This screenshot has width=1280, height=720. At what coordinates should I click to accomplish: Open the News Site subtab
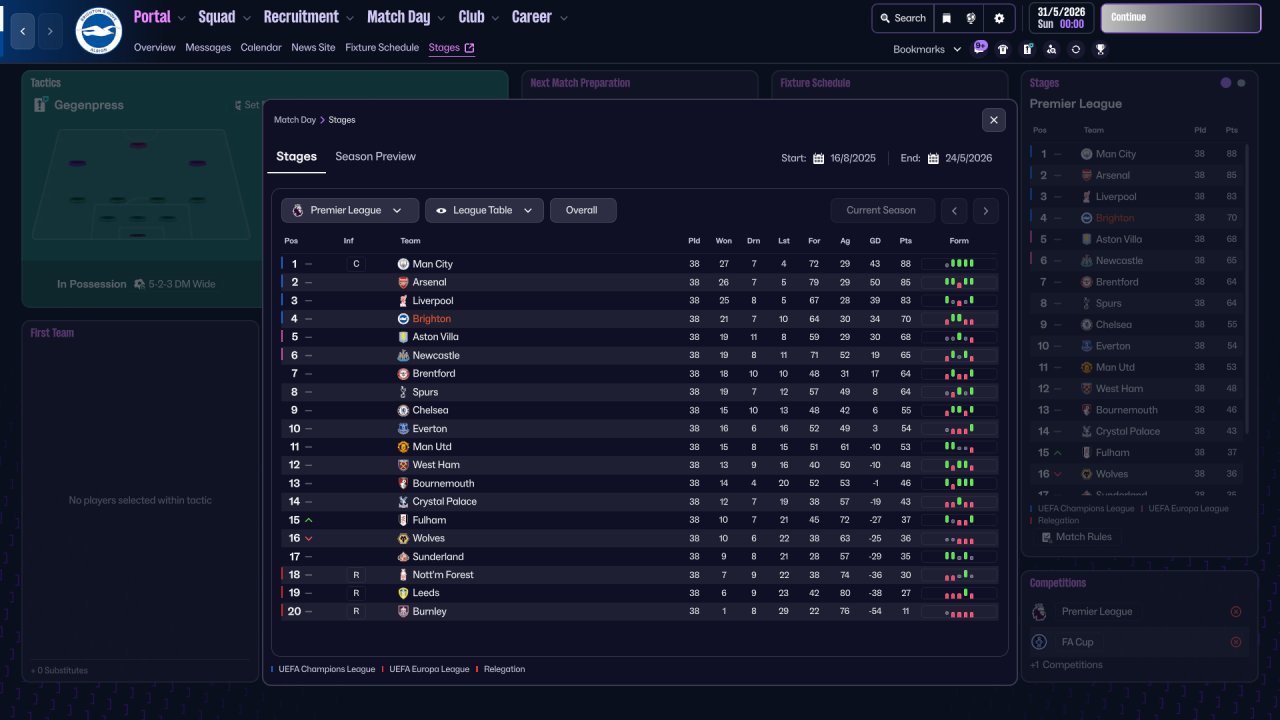coord(313,48)
